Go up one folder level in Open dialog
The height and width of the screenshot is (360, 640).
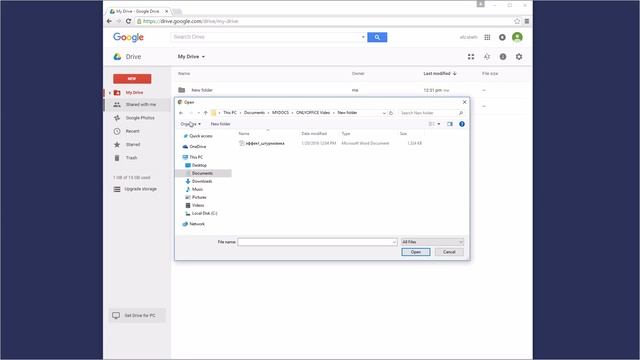coord(206,113)
